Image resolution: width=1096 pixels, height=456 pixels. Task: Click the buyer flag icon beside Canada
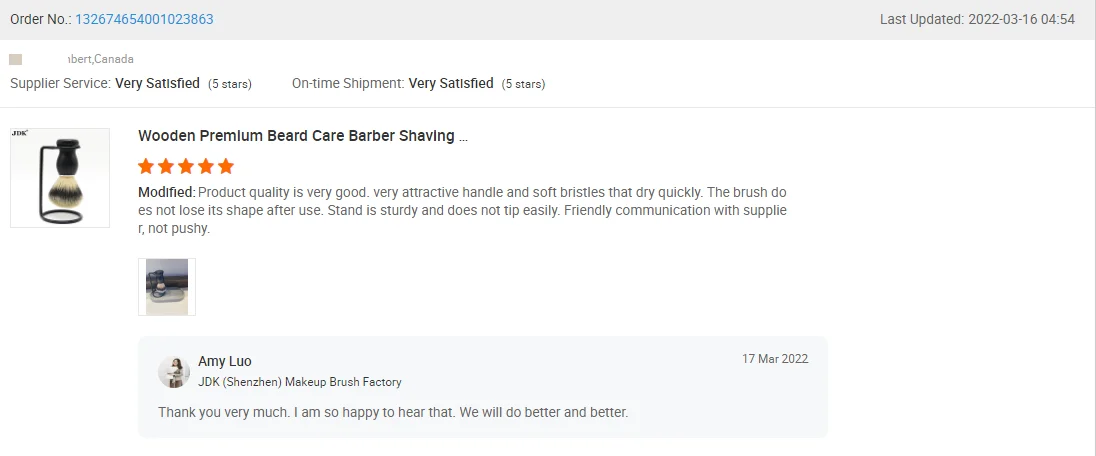pyautogui.click(x=16, y=60)
